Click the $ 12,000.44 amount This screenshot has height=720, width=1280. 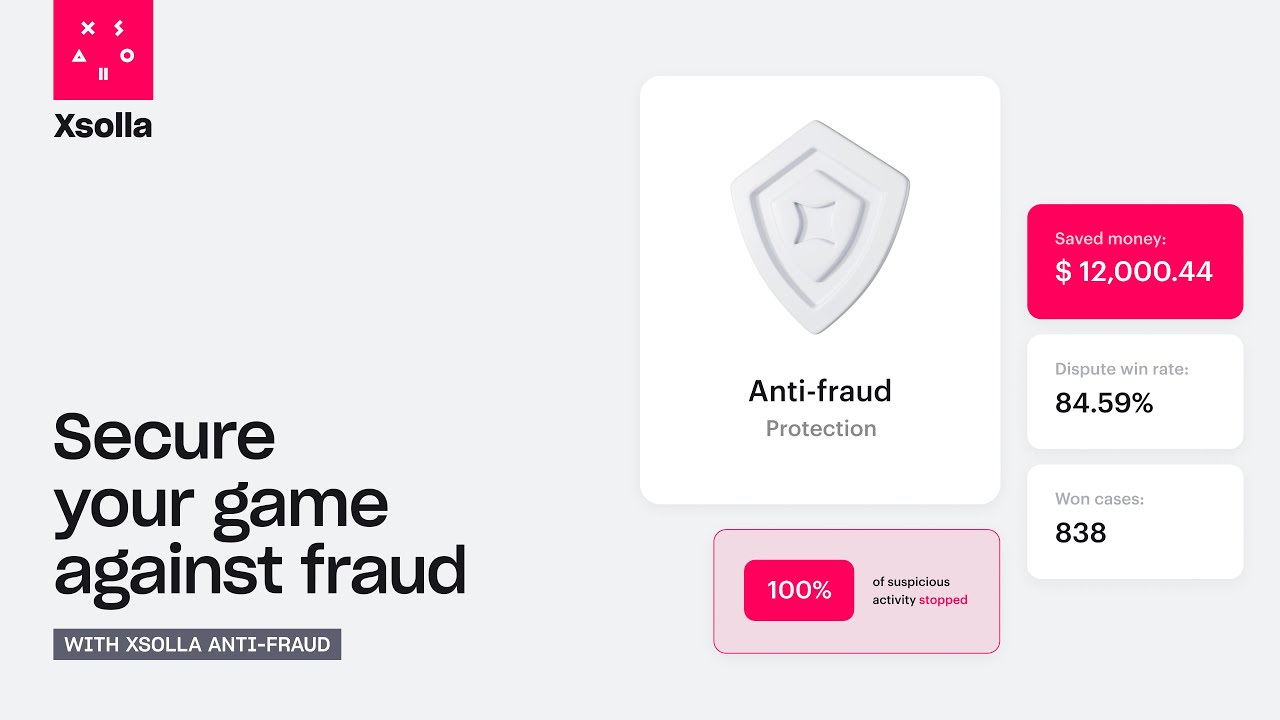[x=1134, y=271]
